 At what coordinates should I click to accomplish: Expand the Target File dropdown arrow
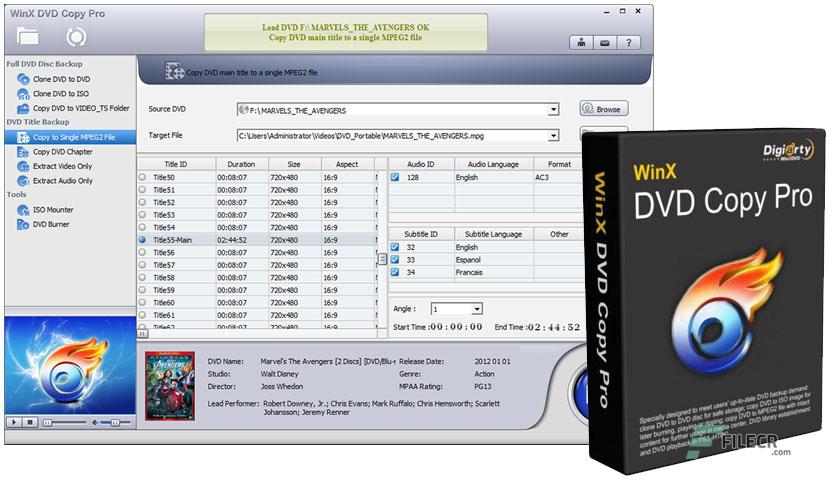(x=553, y=135)
